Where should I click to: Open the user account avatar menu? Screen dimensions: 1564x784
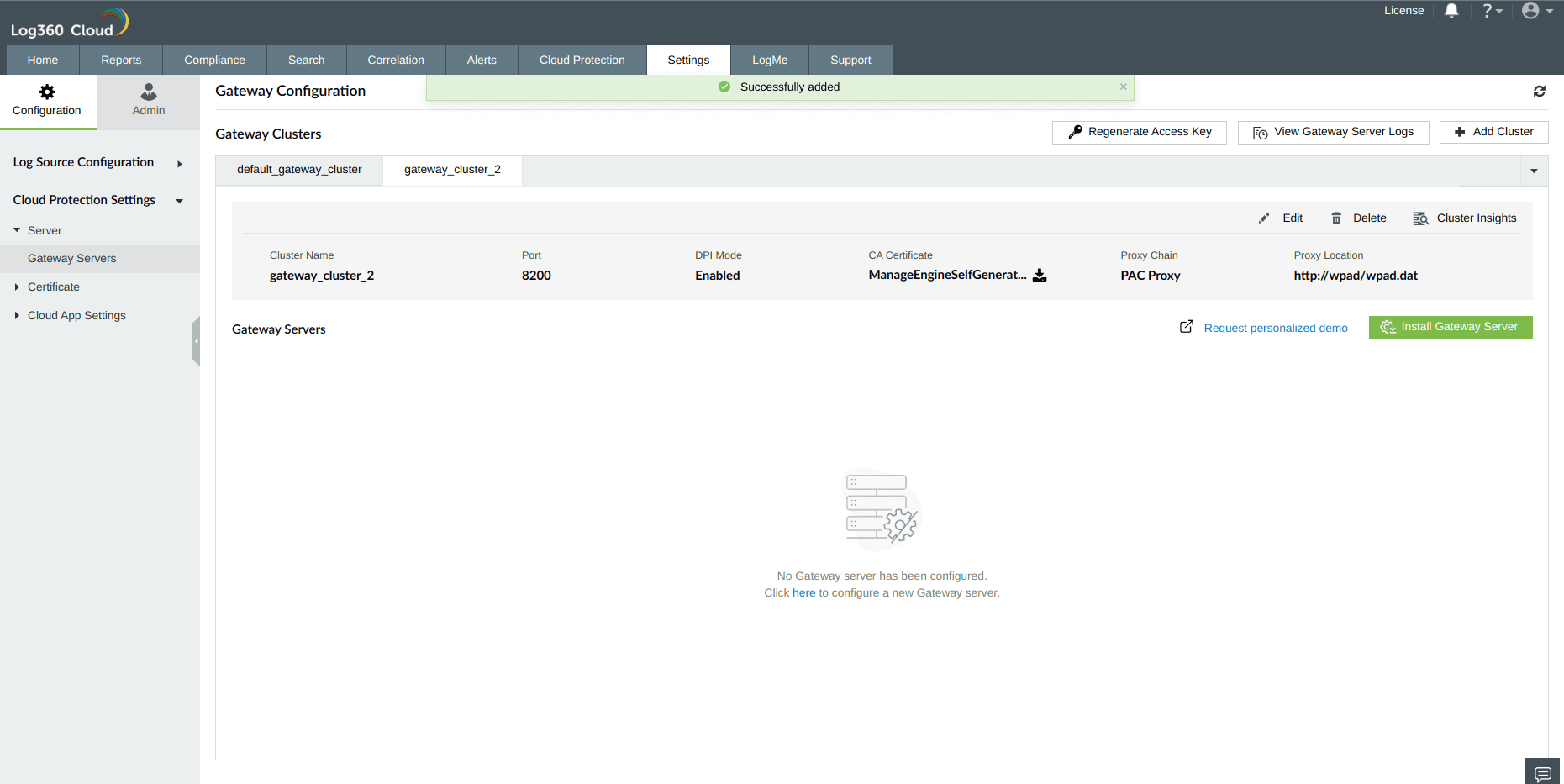tap(1537, 11)
